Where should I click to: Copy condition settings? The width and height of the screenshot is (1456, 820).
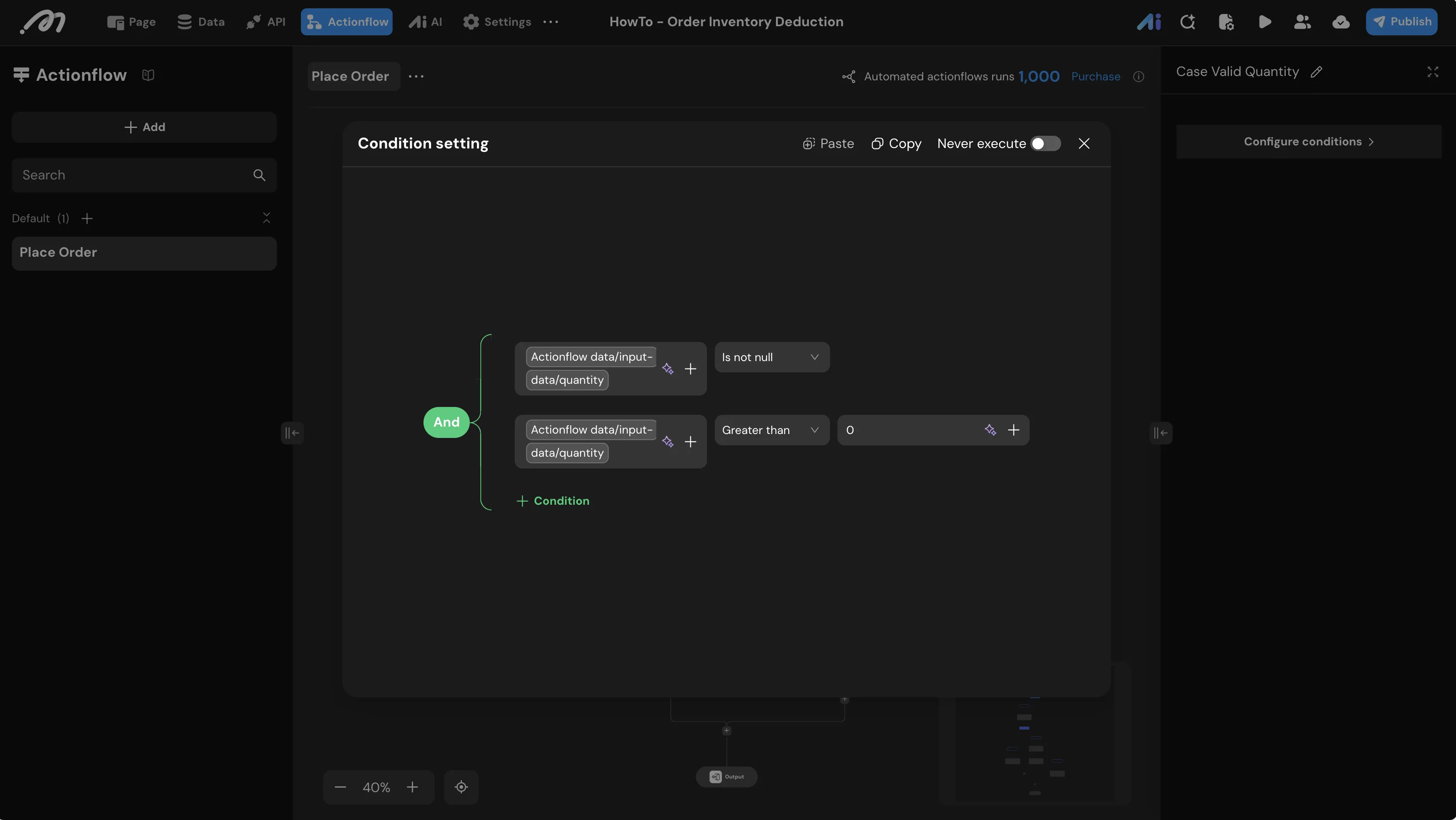click(896, 144)
